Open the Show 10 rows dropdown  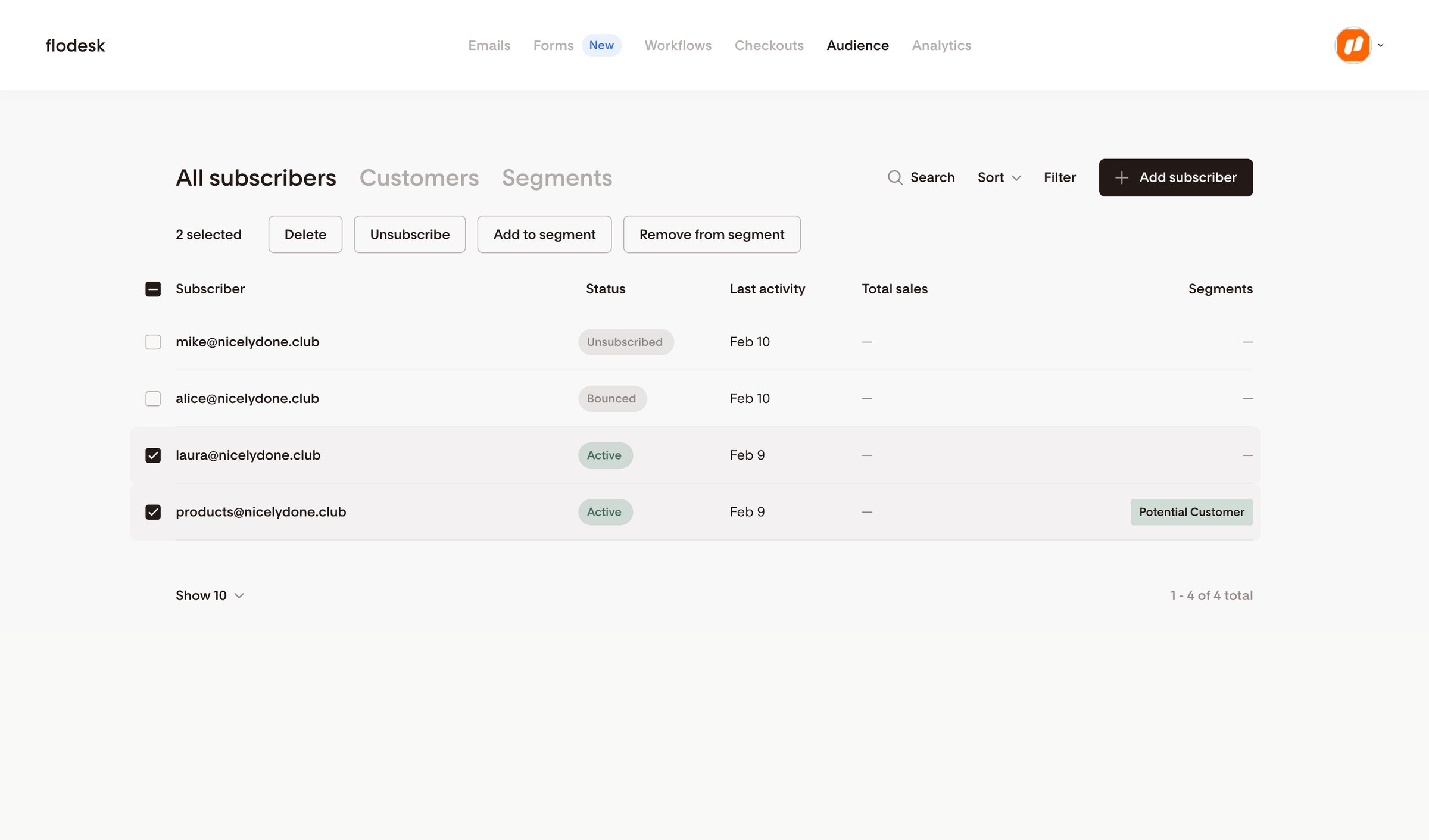click(x=210, y=595)
